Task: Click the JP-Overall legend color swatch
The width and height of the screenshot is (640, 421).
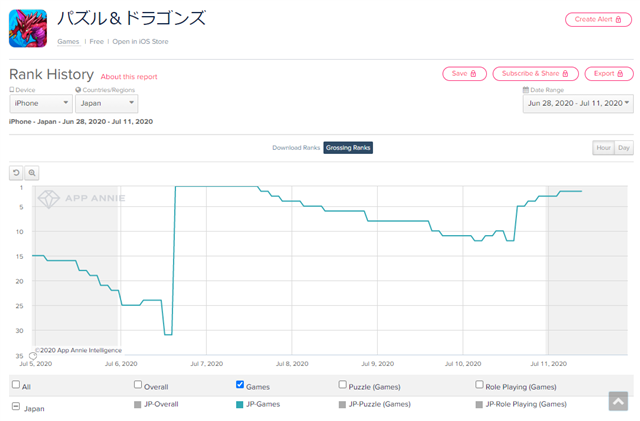Action: (138, 405)
